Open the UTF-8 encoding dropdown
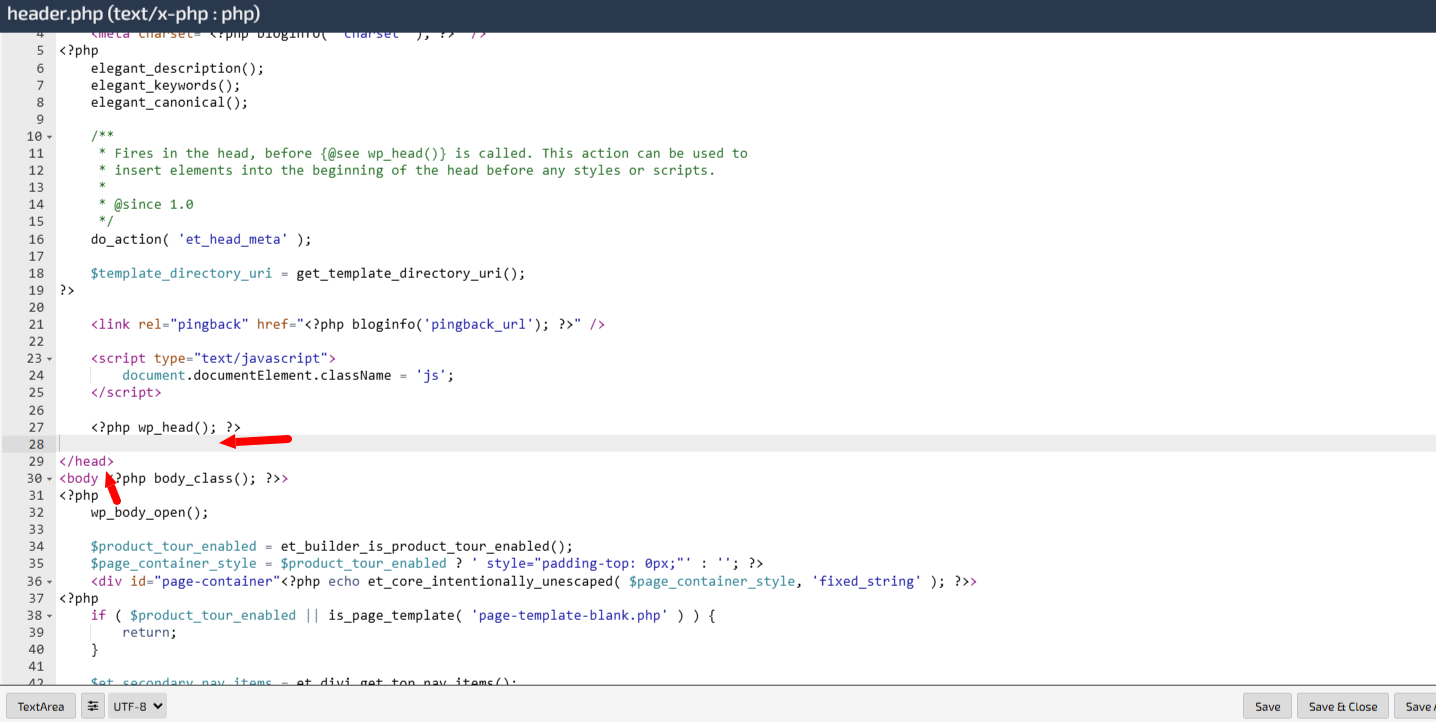Image resolution: width=1436 pixels, height=722 pixels. [137, 706]
